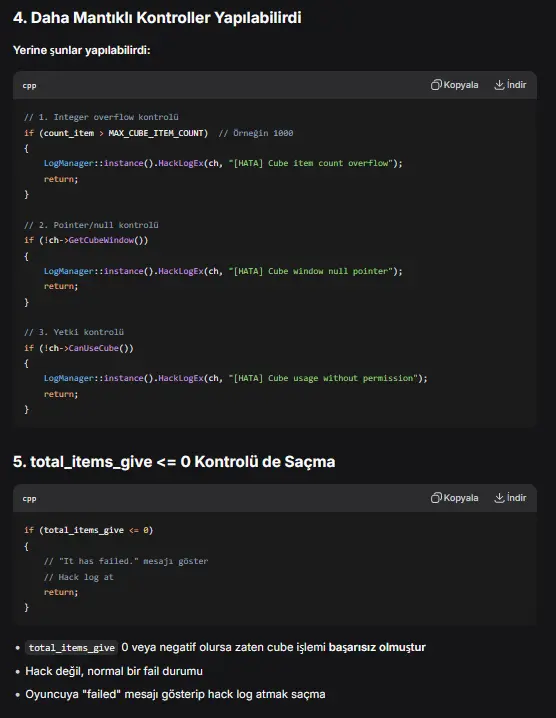Copy the first cpp code block with Kopyala
556x718 pixels.
click(x=454, y=85)
